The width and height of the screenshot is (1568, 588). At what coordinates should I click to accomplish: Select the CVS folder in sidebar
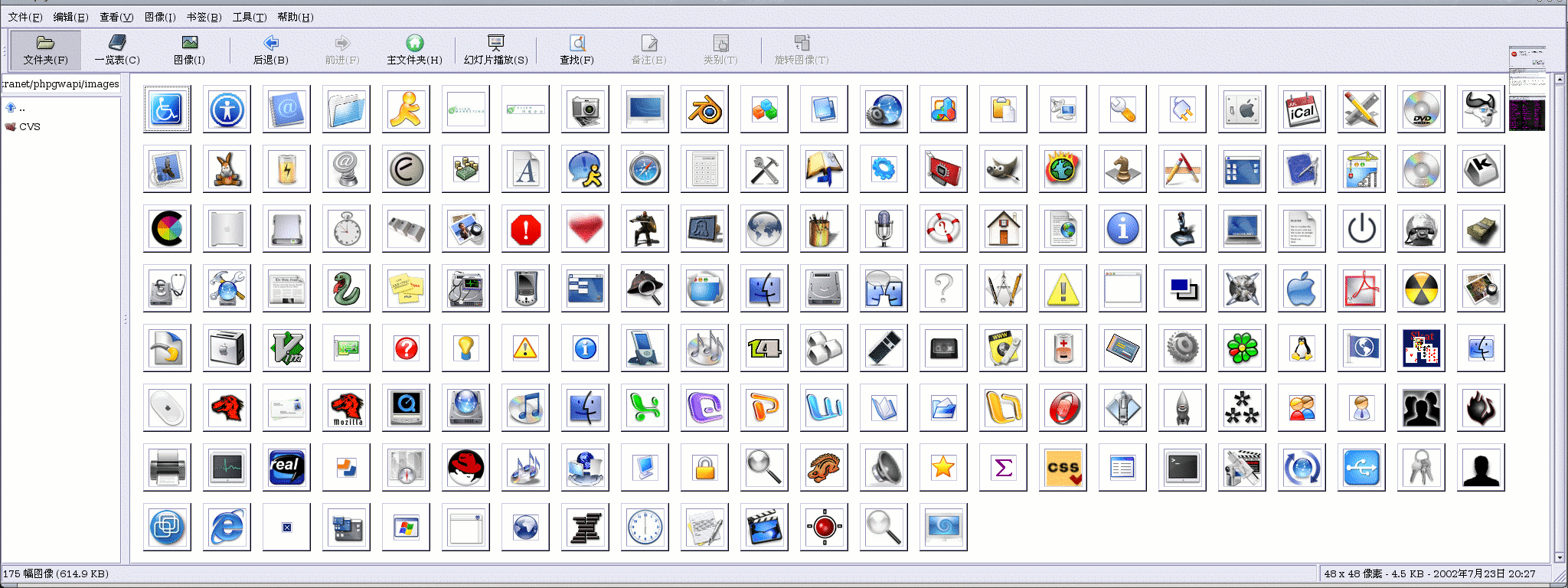(x=29, y=127)
